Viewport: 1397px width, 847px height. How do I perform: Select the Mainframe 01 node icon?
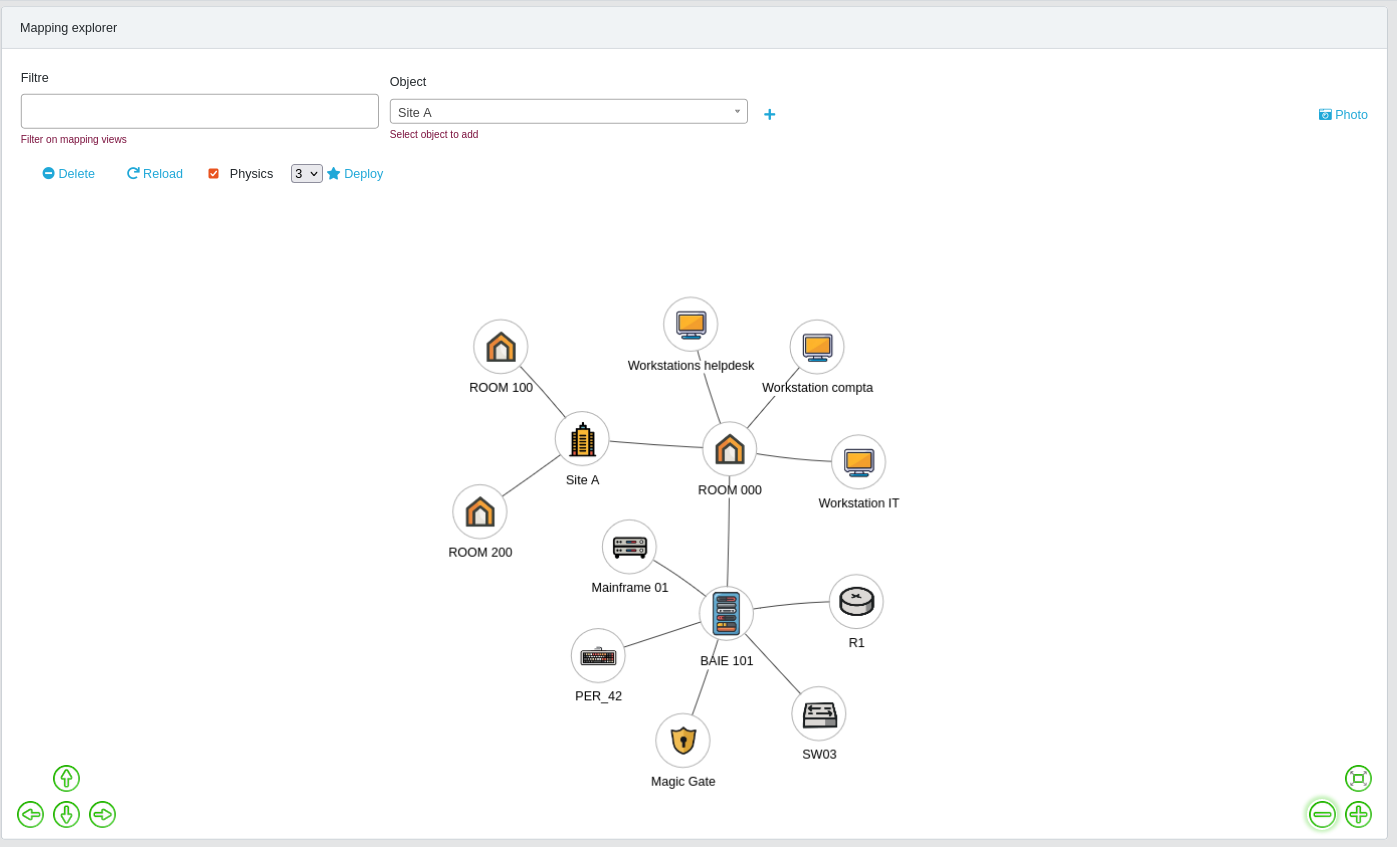click(629, 547)
